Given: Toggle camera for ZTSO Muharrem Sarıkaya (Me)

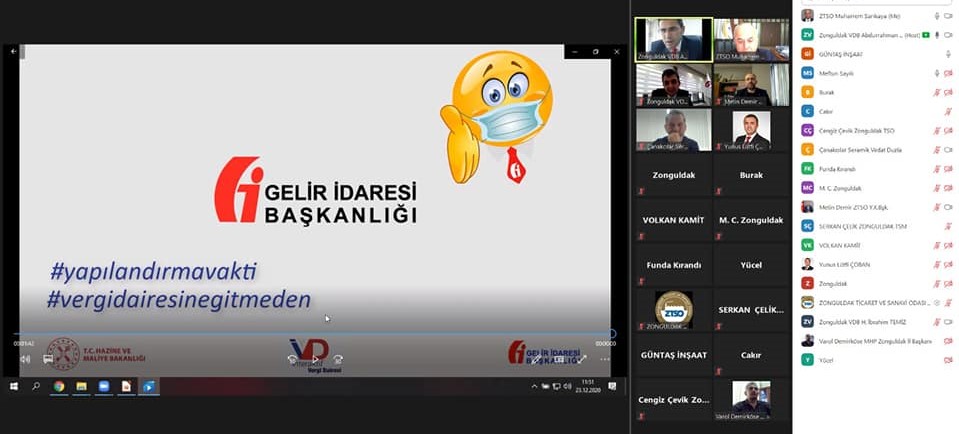Looking at the screenshot, I should pos(948,16).
